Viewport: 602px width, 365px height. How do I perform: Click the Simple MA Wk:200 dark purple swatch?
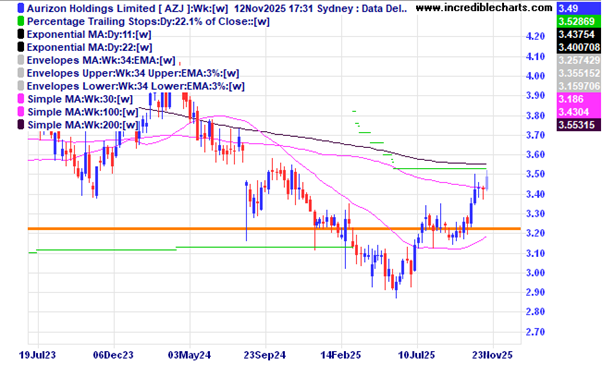pos(21,125)
